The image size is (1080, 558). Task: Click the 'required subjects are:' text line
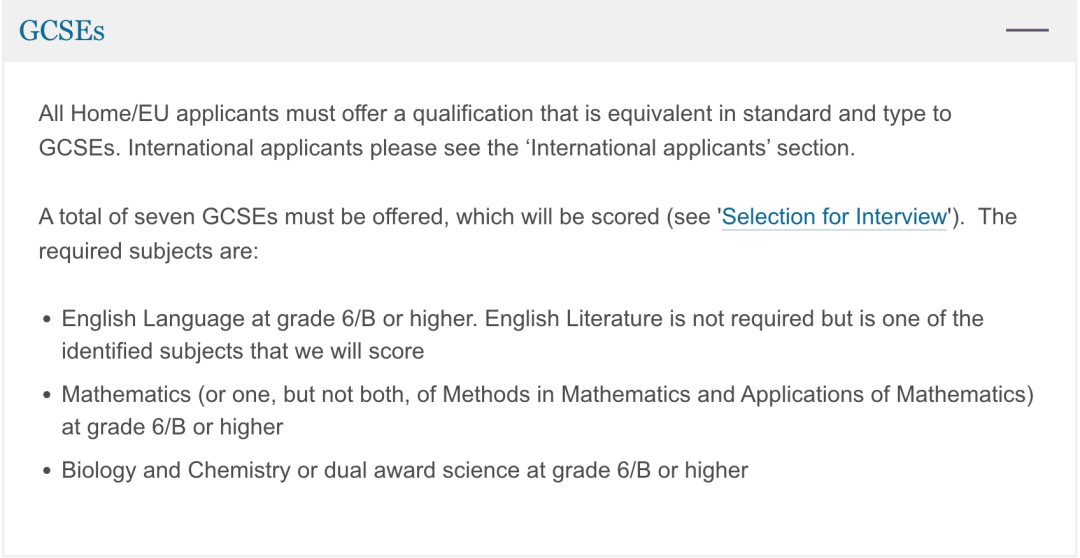click(x=148, y=251)
